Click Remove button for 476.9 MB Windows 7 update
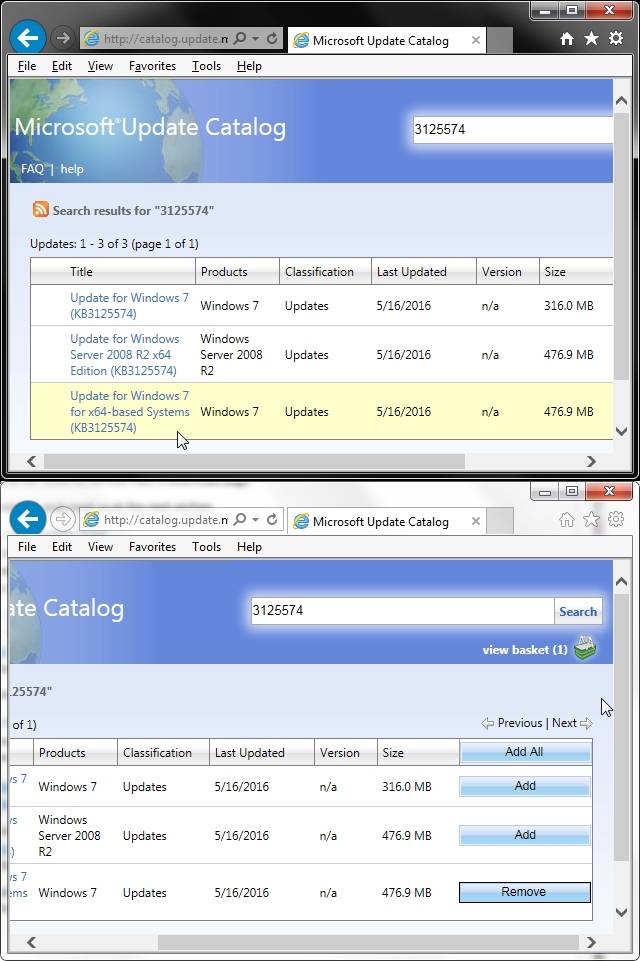 coord(525,892)
